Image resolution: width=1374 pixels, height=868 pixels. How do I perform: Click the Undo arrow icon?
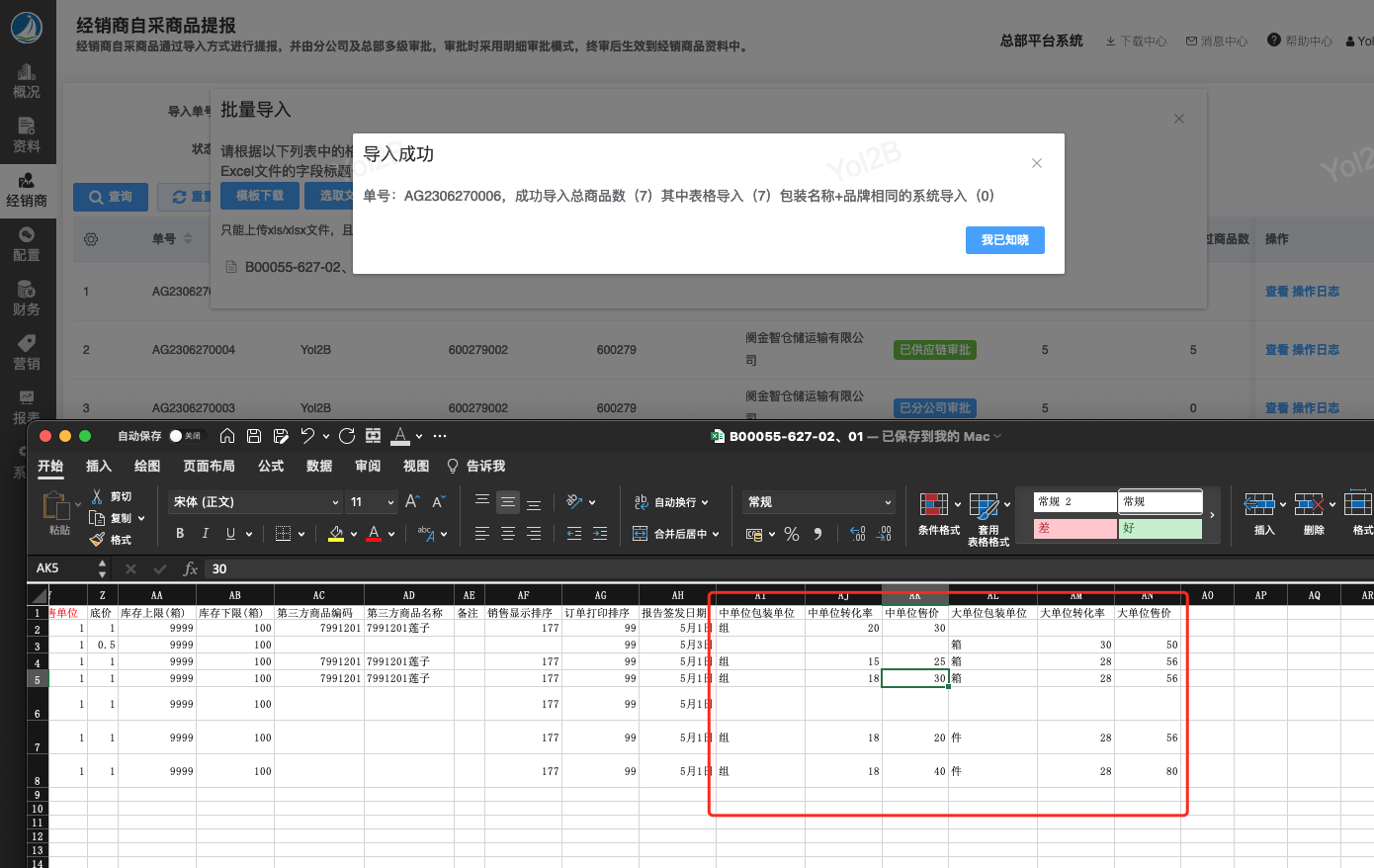(x=307, y=436)
